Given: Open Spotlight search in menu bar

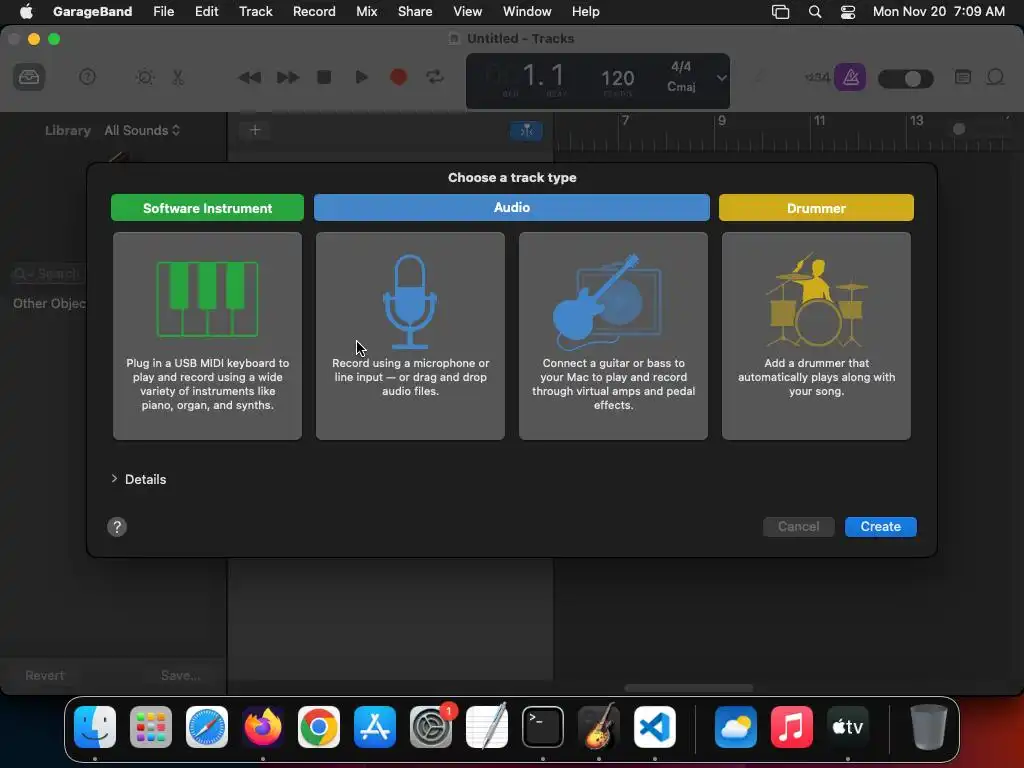Looking at the screenshot, I should point(814,12).
